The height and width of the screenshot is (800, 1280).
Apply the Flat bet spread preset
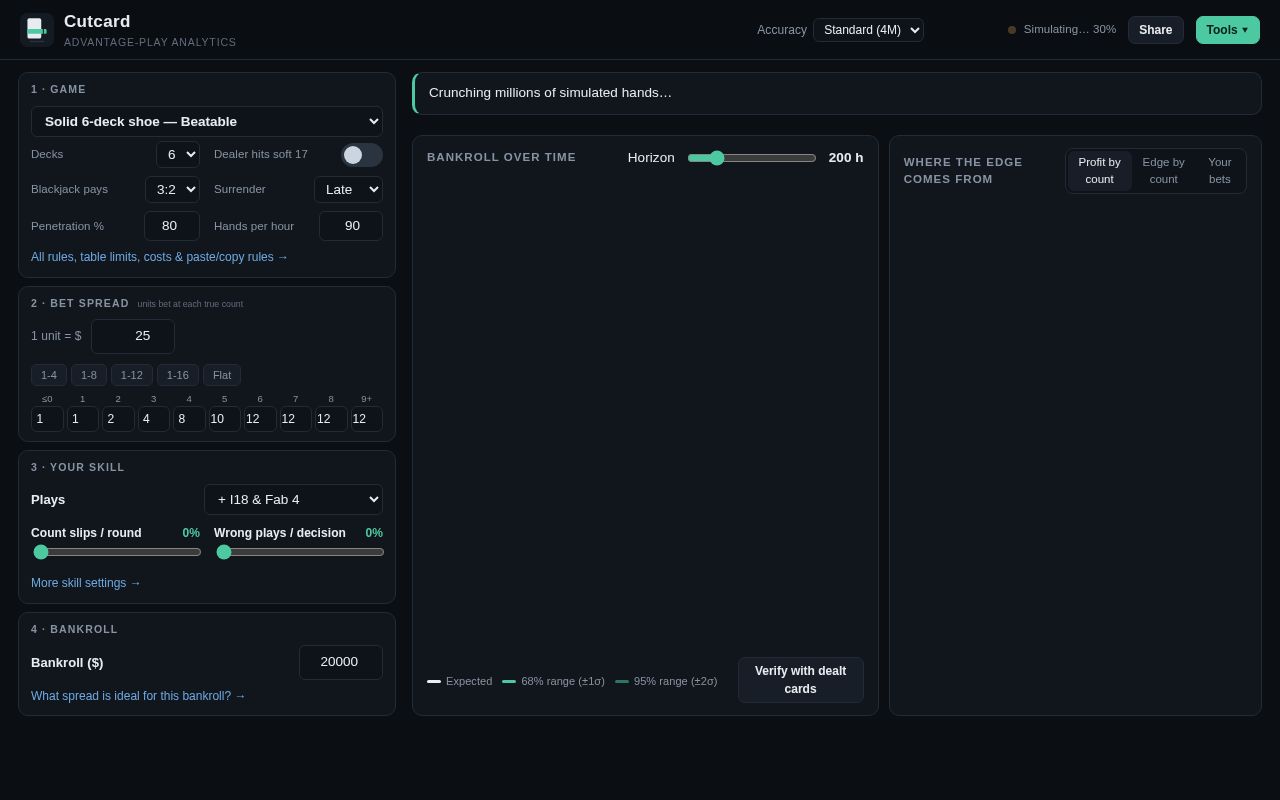coord(222,375)
